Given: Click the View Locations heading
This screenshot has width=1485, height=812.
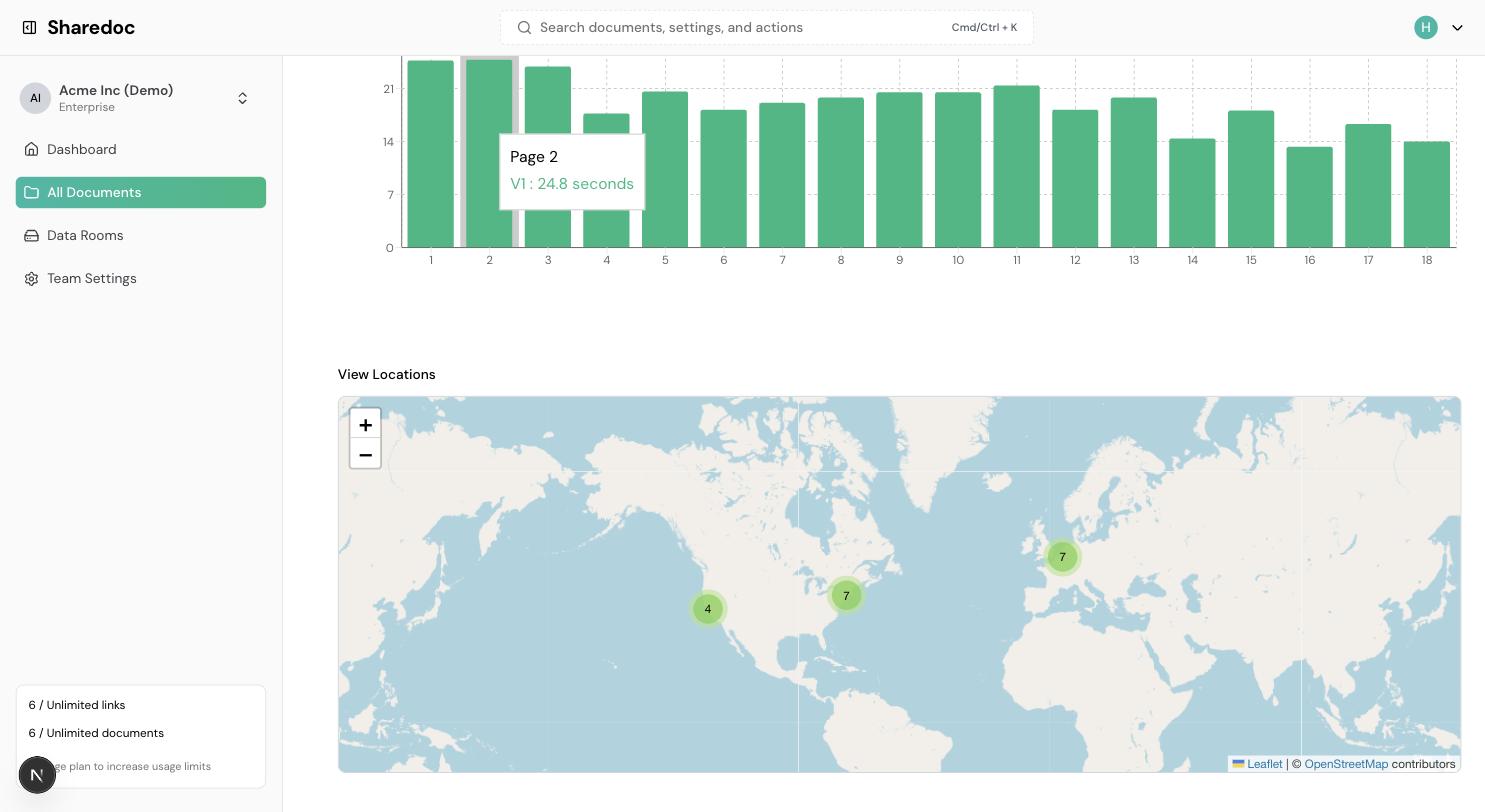Looking at the screenshot, I should point(387,374).
